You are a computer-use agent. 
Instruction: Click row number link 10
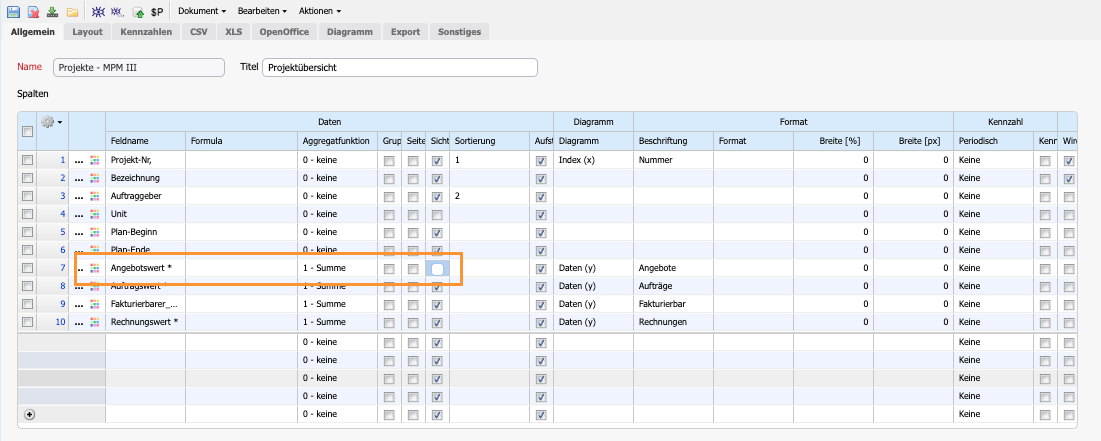(x=60, y=322)
